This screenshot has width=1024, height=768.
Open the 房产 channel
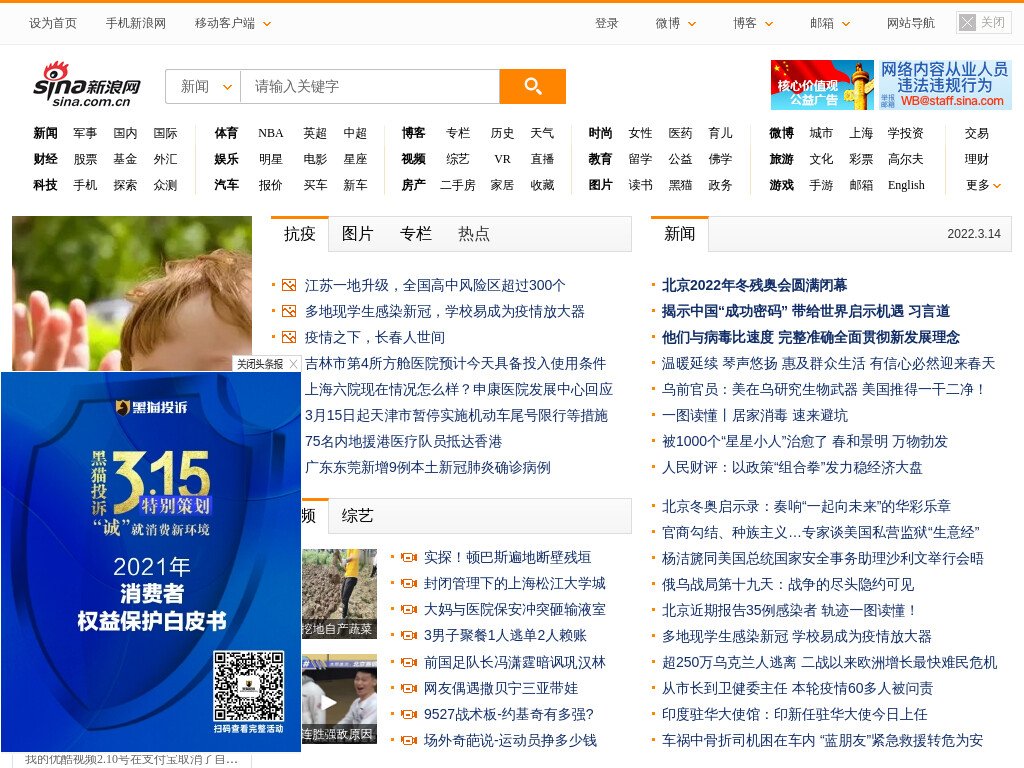(x=413, y=185)
